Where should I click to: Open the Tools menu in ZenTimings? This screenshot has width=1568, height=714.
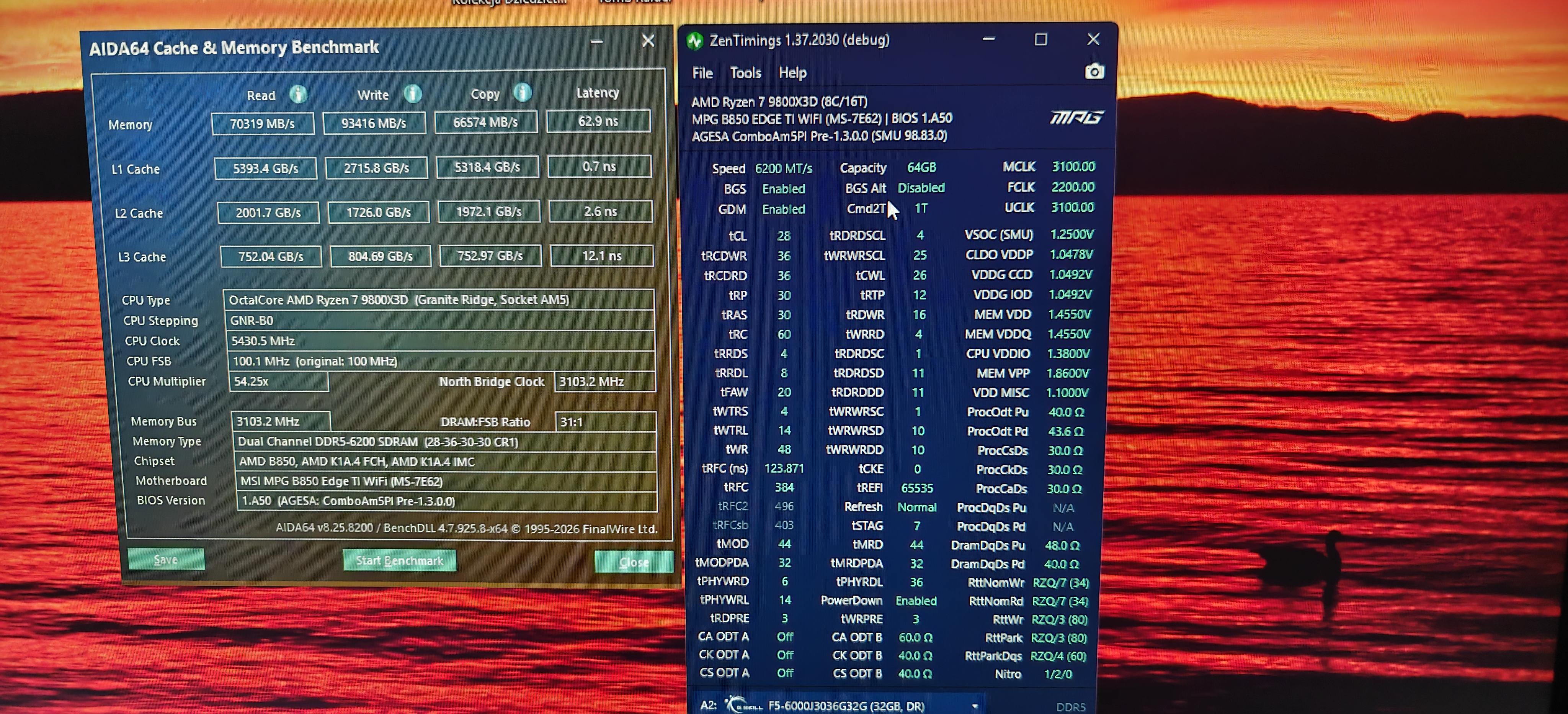coord(745,73)
